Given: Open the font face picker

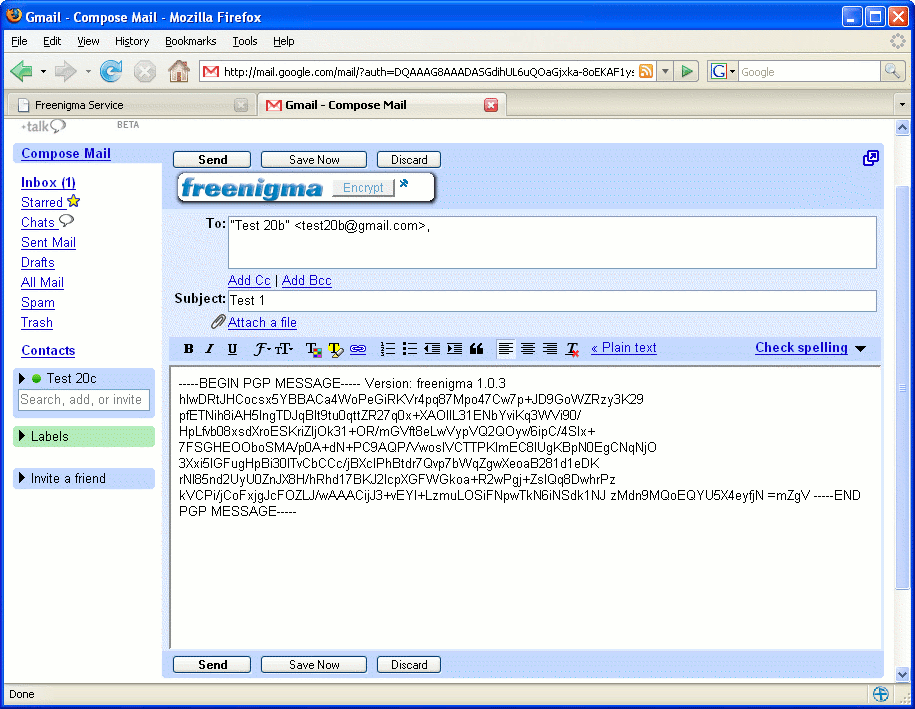Looking at the screenshot, I should pyautogui.click(x=261, y=348).
